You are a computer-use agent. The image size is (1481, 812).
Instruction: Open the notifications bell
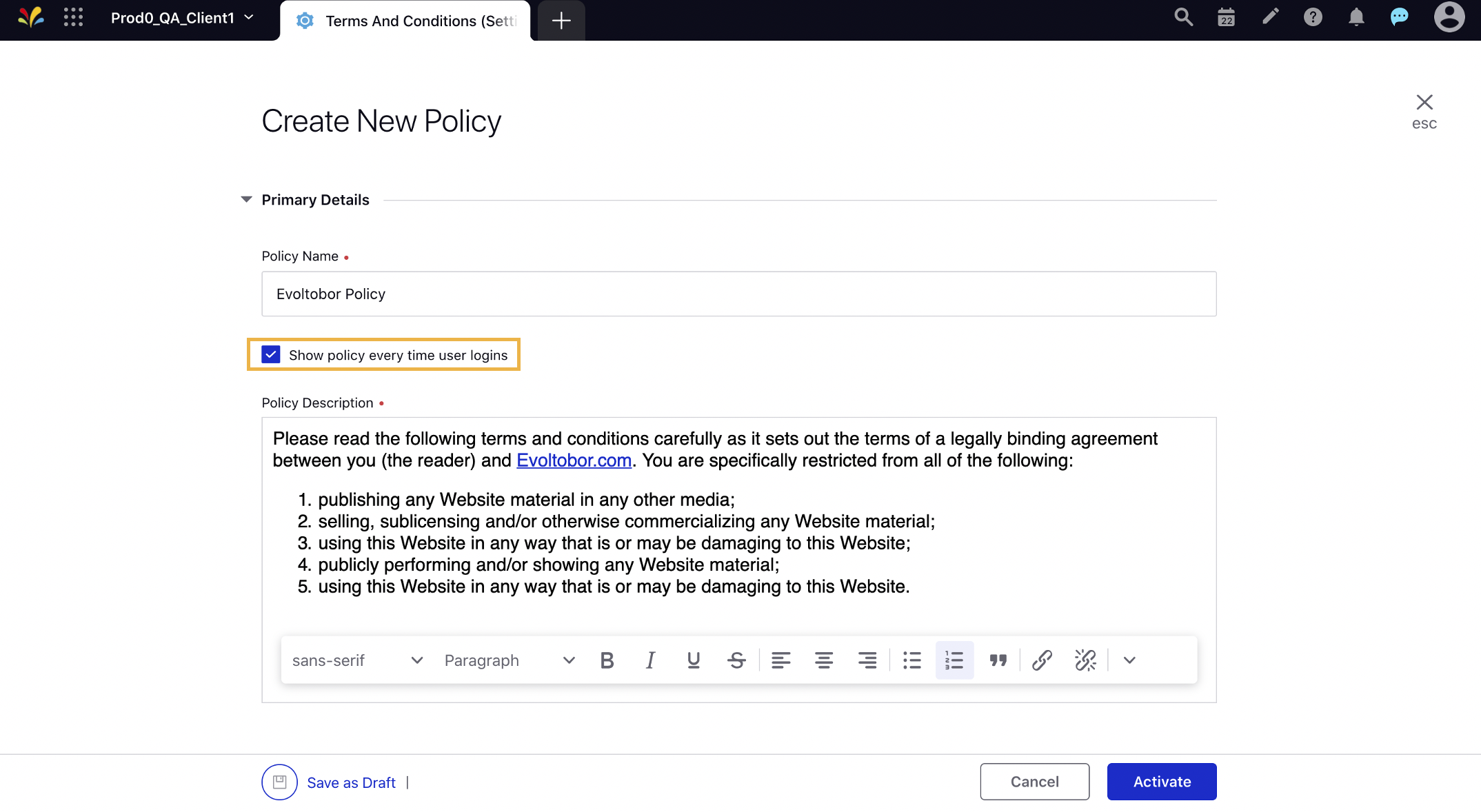[x=1356, y=17]
